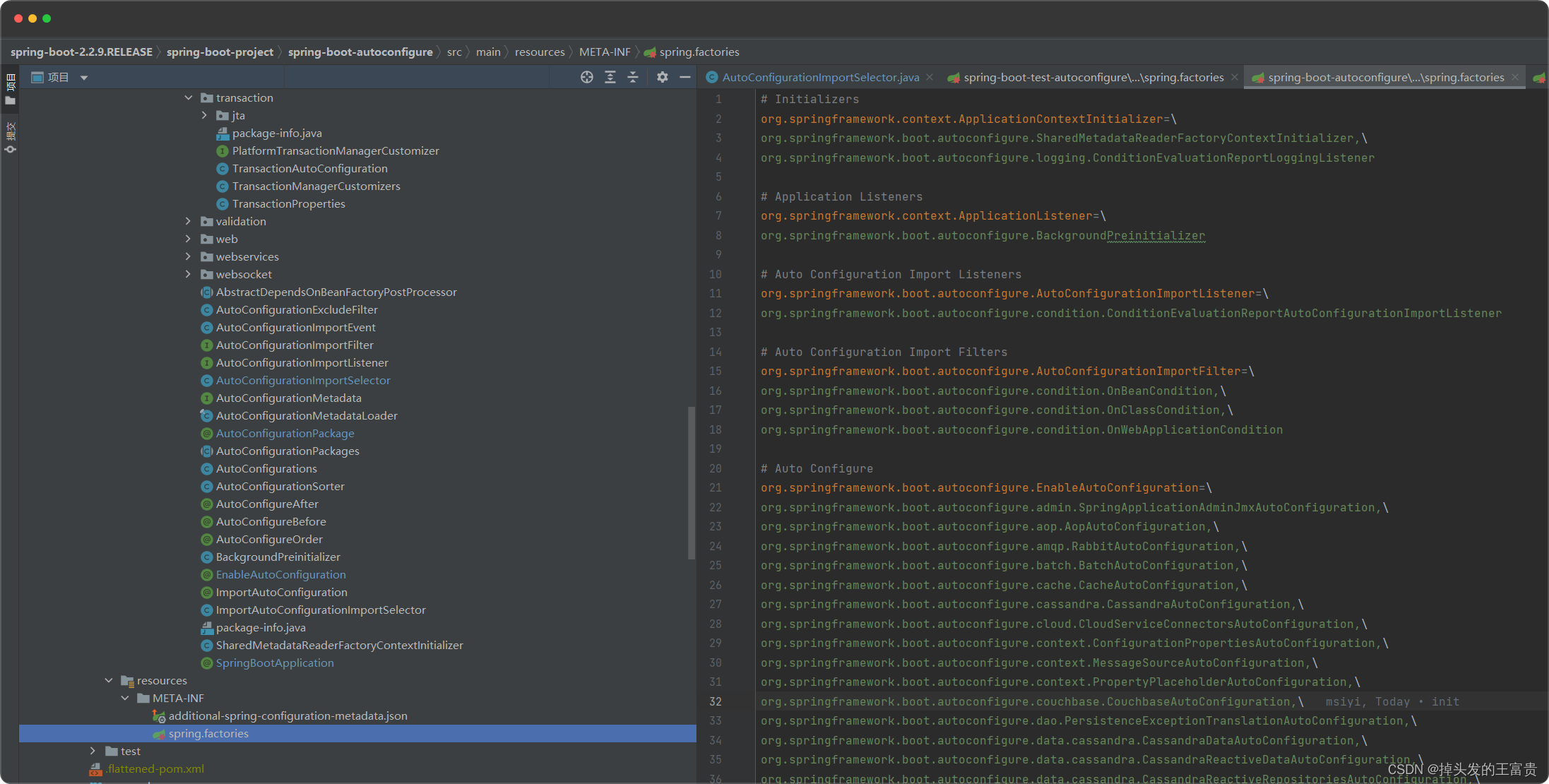Click AutoConfigureOrder annotation icon

coord(206,539)
